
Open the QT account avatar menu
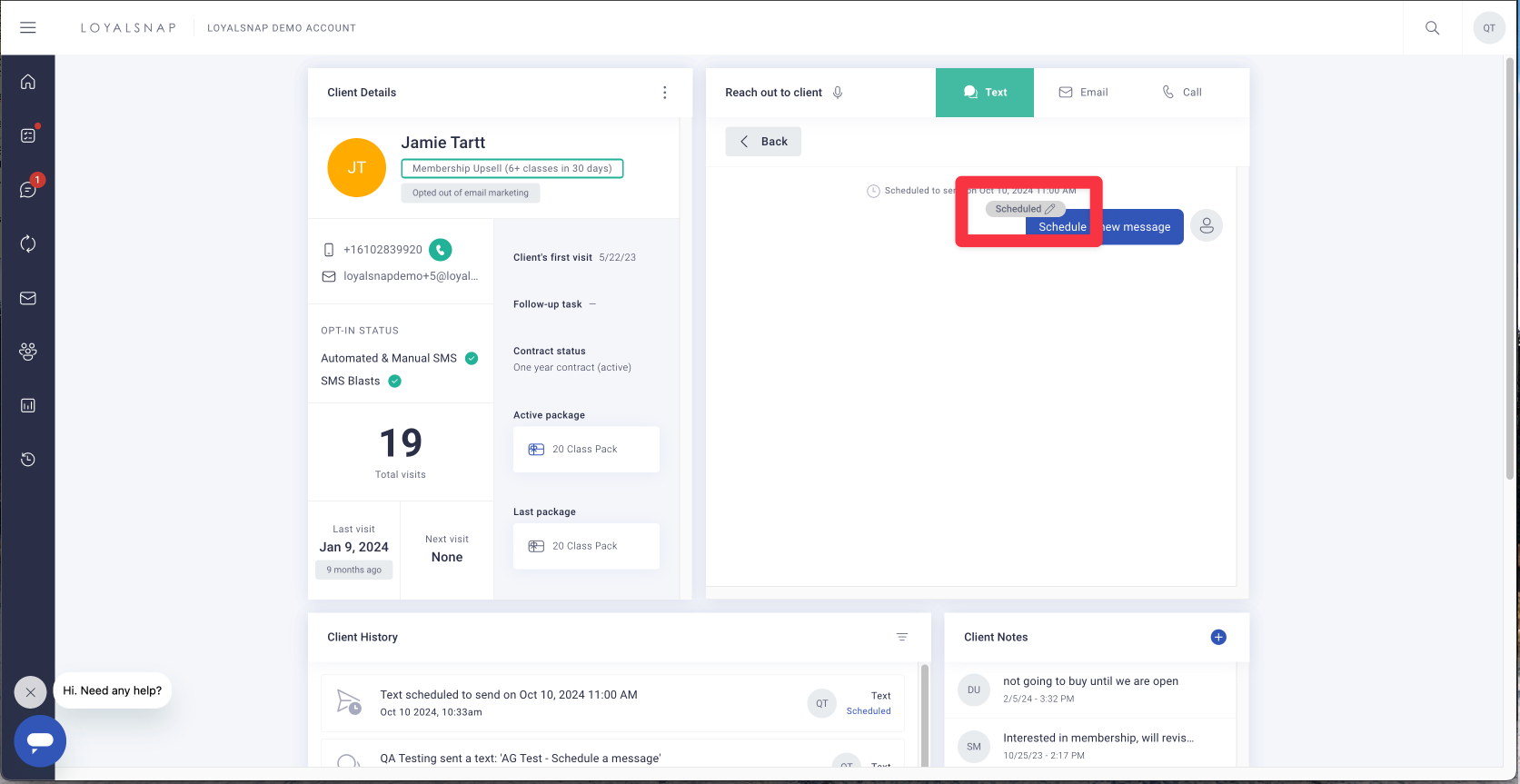pos(1488,27)
